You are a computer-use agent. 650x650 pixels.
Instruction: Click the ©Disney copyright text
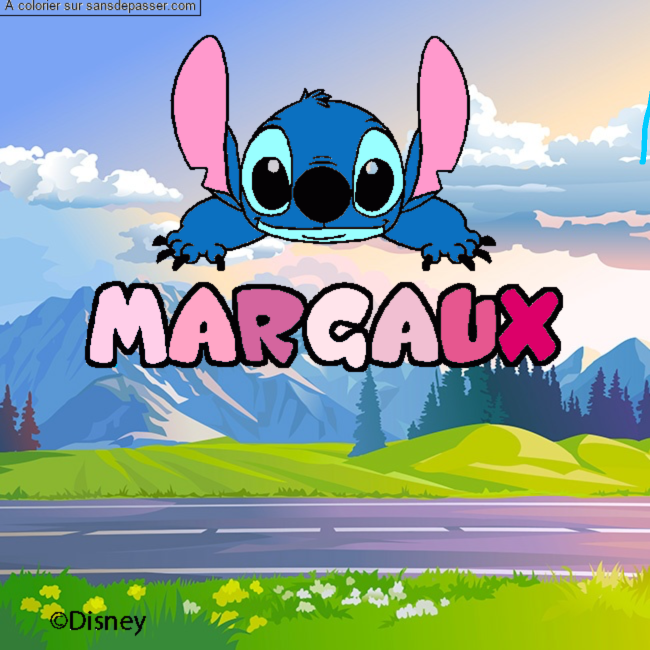tap(98, 623)
